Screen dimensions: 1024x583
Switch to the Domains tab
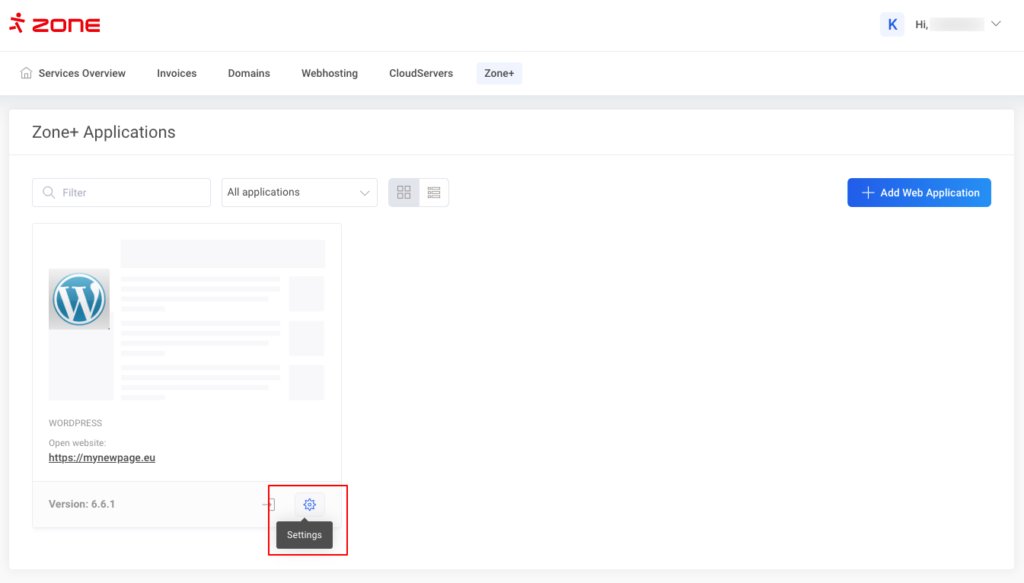coord(249,73)
